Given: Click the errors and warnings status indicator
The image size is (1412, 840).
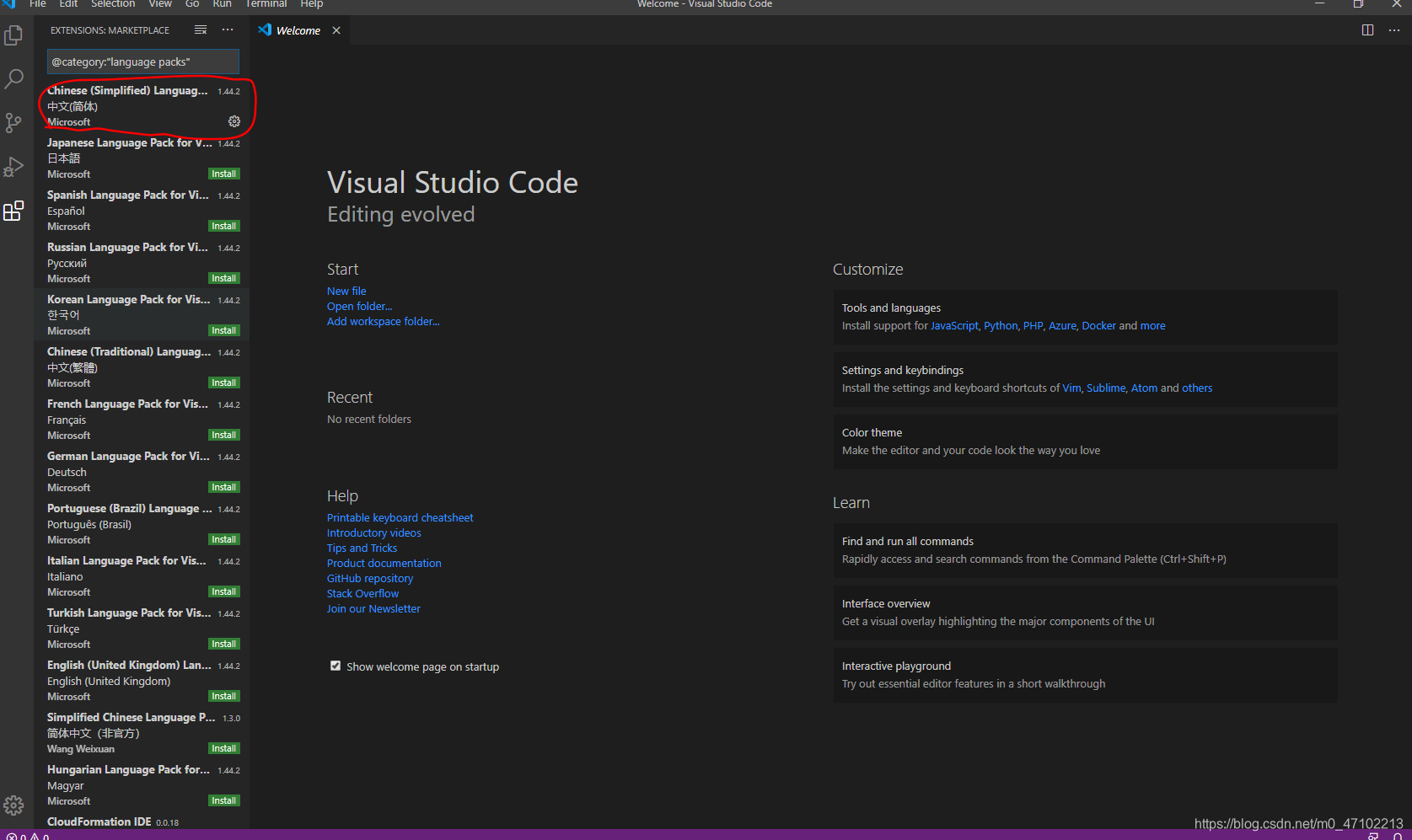Looking at the screenshot, I should (28, 836).
